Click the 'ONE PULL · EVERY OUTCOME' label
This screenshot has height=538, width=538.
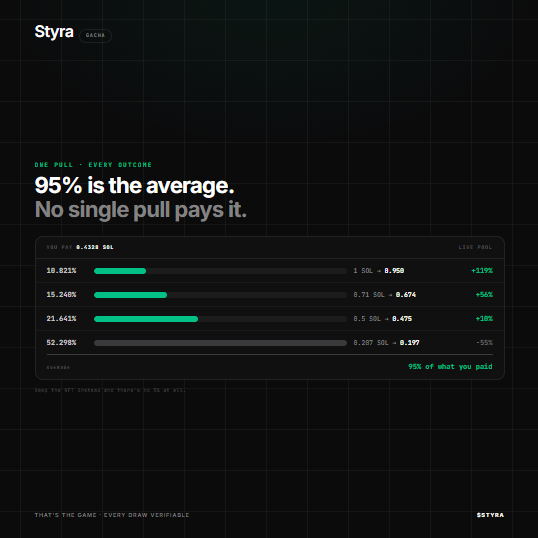(93, 165)
